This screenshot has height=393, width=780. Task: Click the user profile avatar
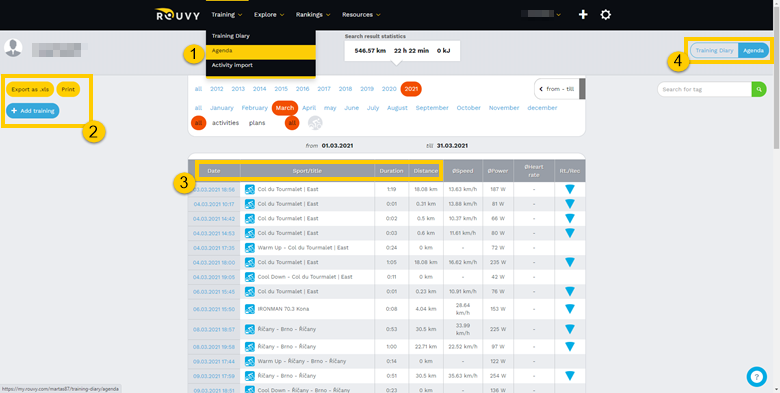point(13,48)
